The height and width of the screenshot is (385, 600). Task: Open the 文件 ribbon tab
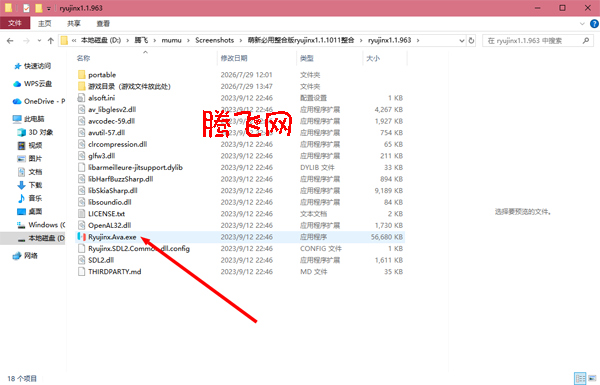(15, 23)
